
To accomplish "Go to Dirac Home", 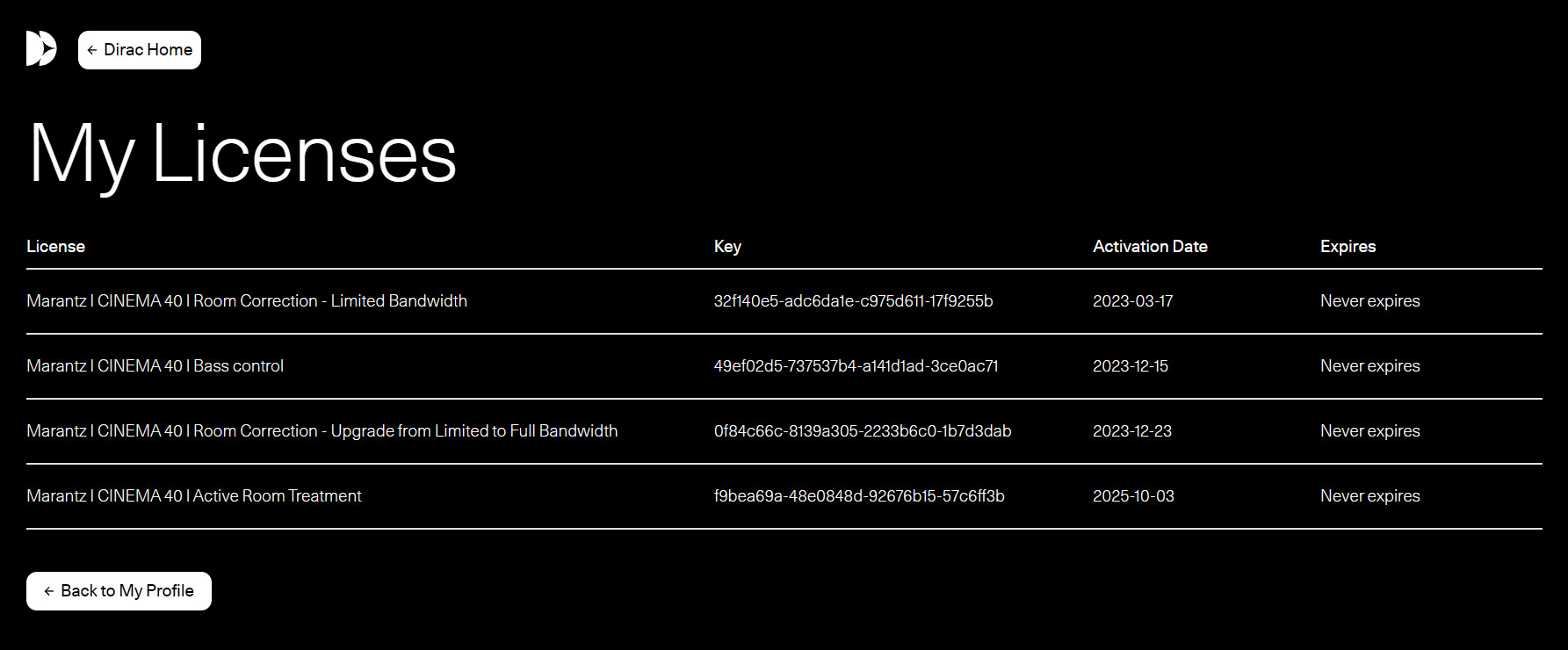I will pos(140,50).
